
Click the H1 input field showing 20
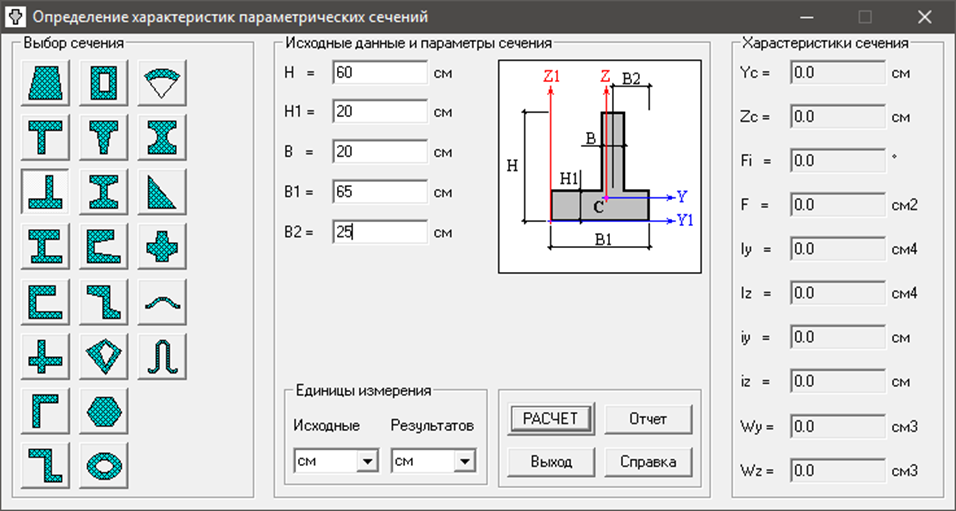coord(380,112)
